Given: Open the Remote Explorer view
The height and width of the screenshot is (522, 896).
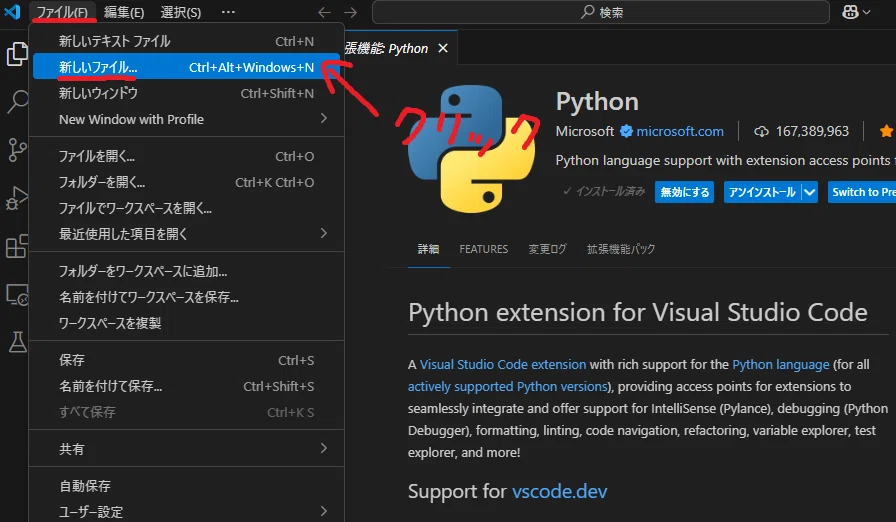Looking at the screenshot, I should point(17,294).
